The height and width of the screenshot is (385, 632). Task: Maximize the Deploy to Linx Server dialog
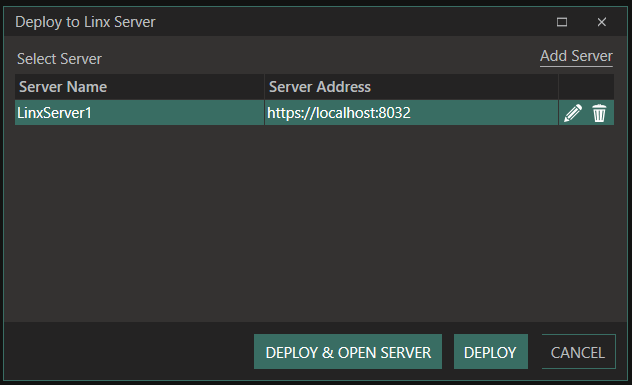tap(562, 22)
